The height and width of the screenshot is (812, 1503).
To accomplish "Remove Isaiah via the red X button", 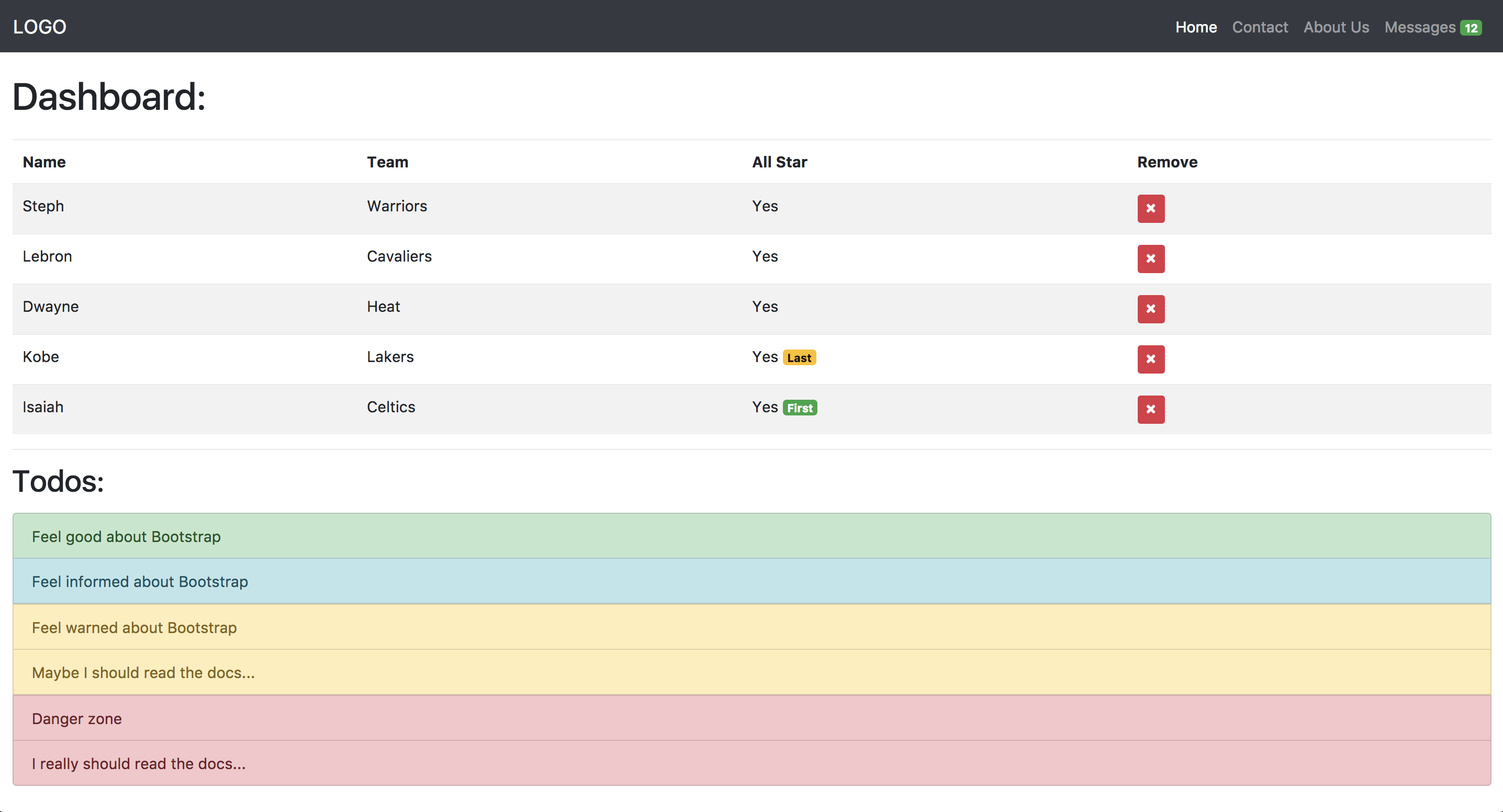I will (1150, 410).
